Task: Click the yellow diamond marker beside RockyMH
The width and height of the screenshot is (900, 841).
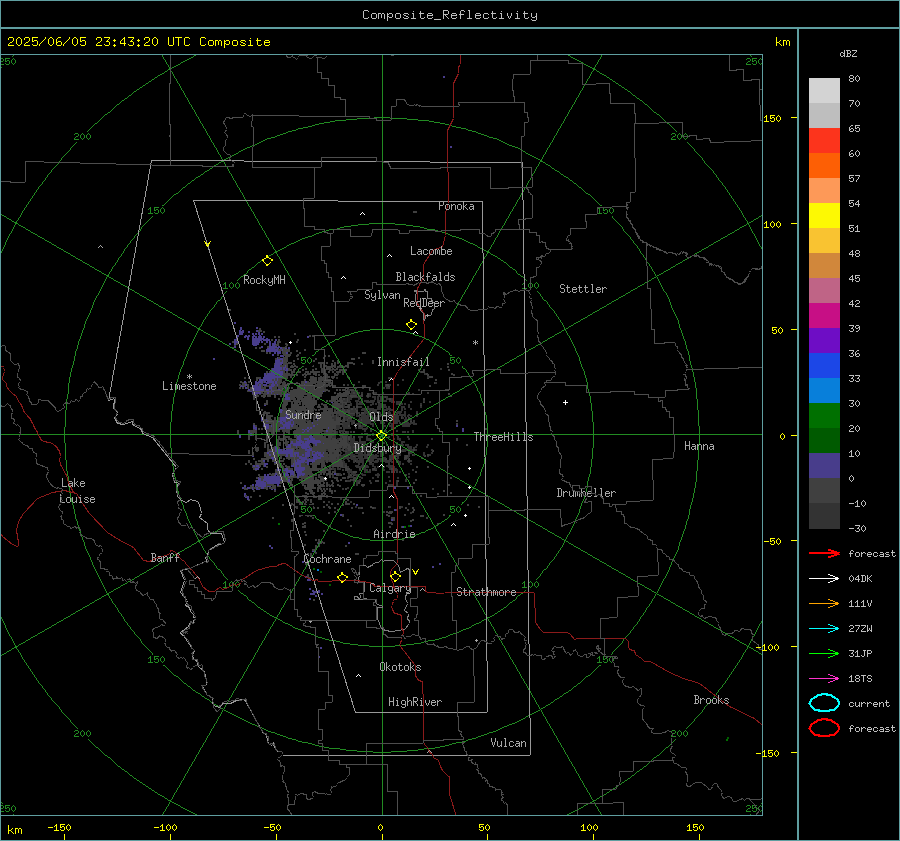Action: pyautogui.click(x=267, y=261)
